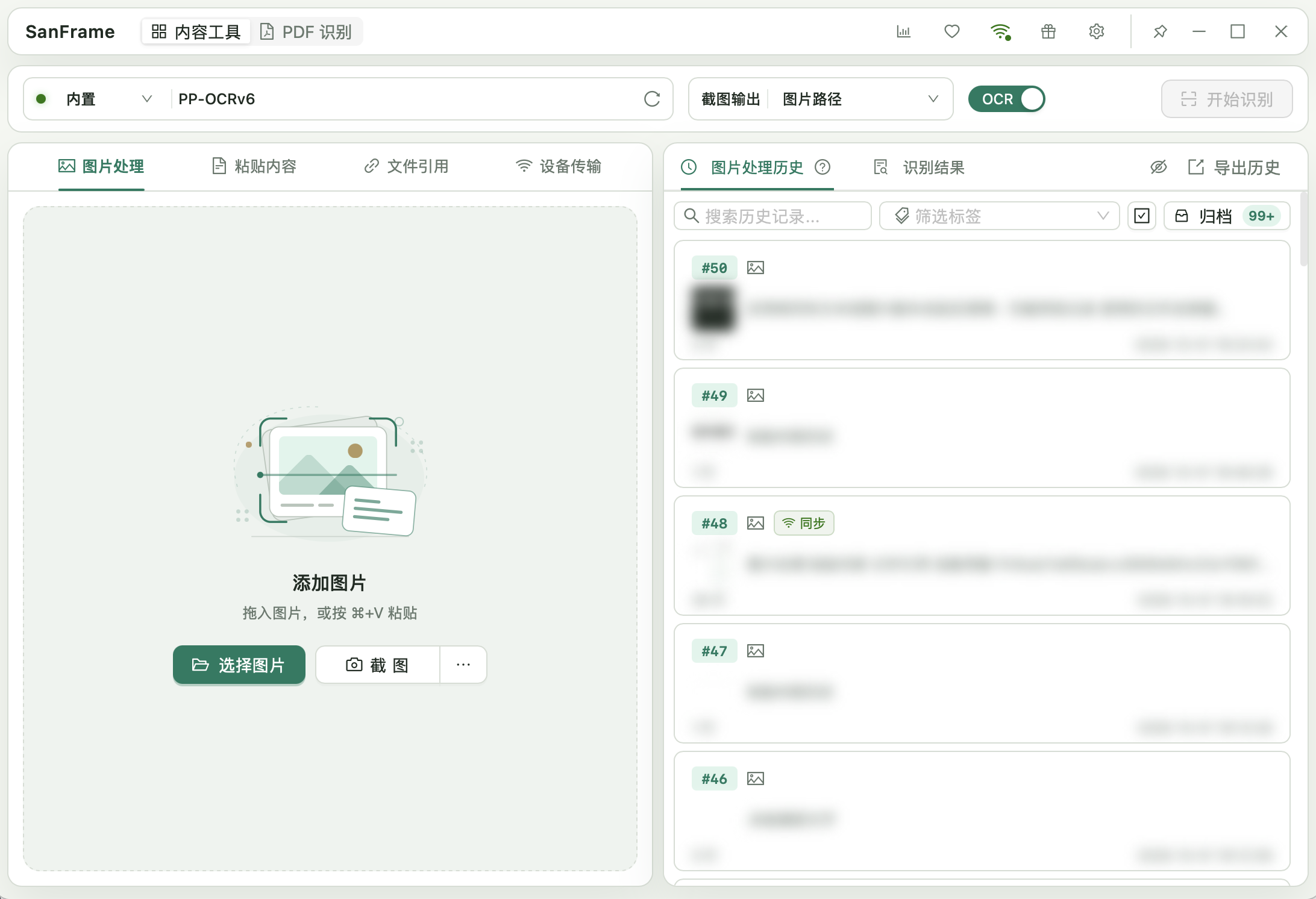Click the 同步 sync badge on #48
Screen dimensions: 1316x899
click(x=804, y=523)
